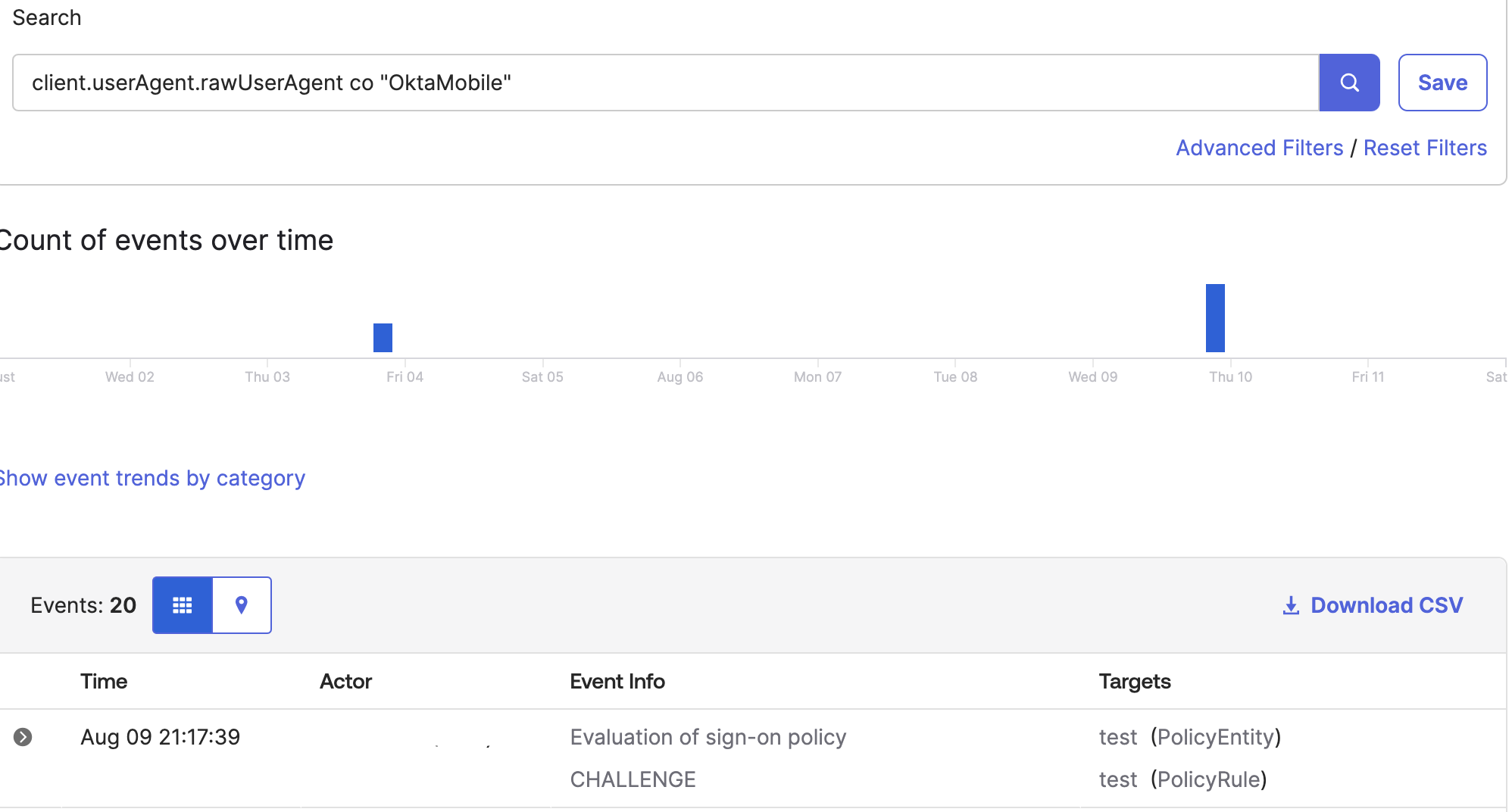The width and height of the screenshot is (1512, 812).
Task: Save the current search query
Action: 1442,82
